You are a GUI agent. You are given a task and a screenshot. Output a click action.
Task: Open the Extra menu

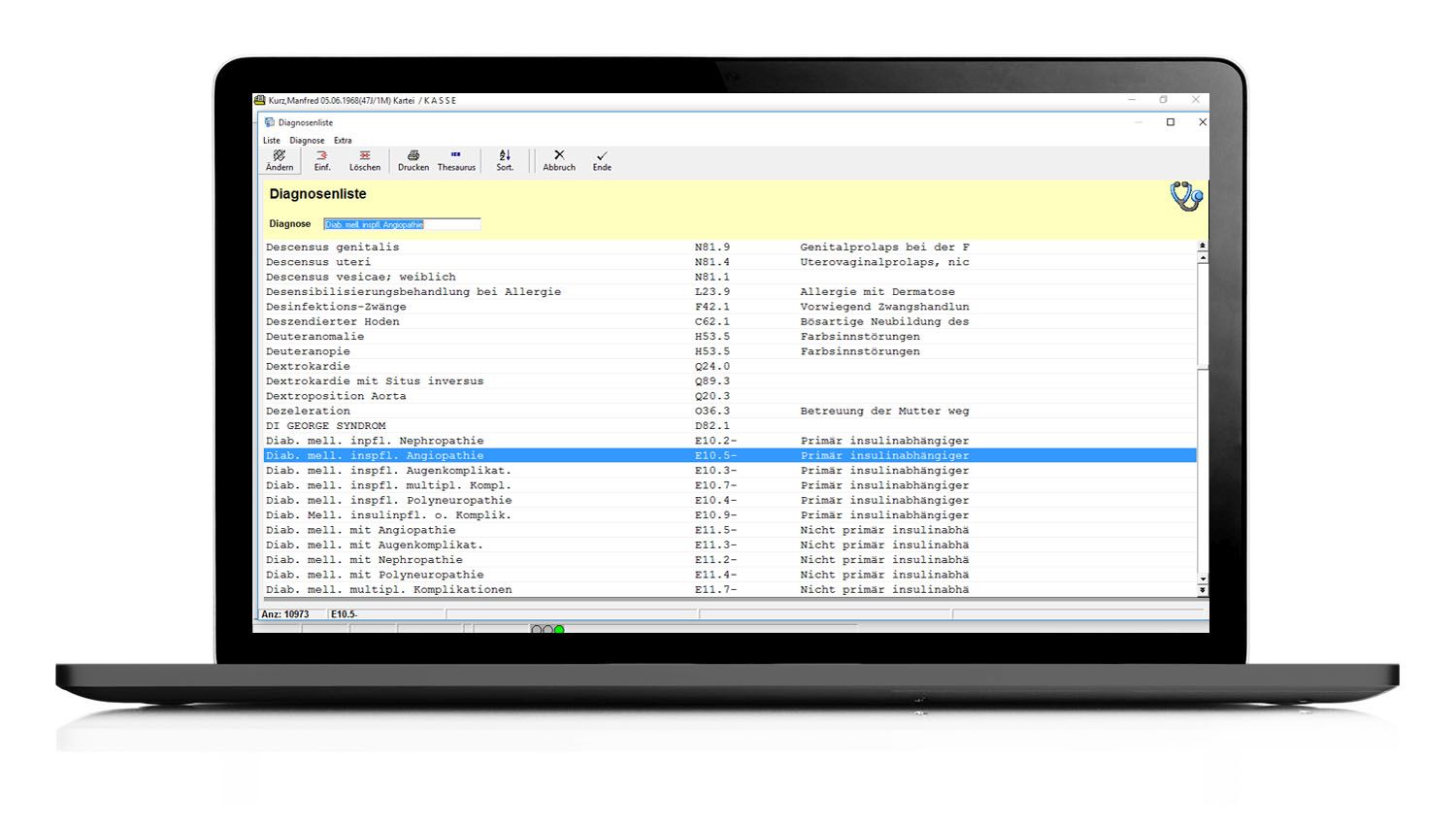tap(343, 141)
